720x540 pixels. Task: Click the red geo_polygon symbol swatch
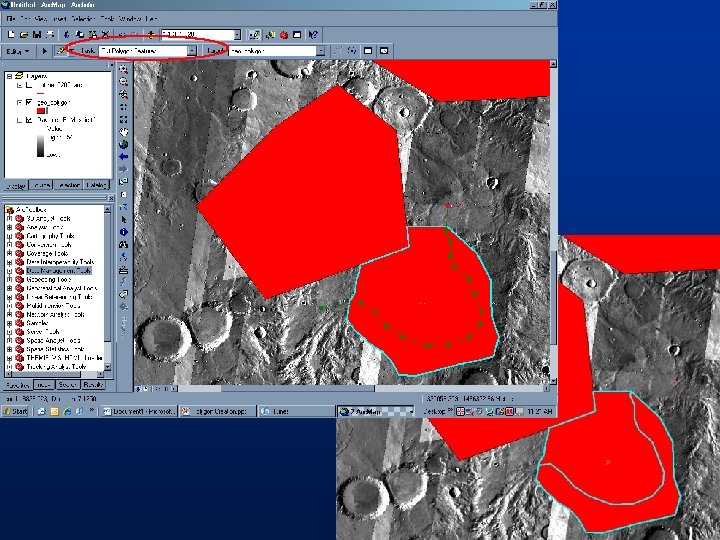[41, 111]
